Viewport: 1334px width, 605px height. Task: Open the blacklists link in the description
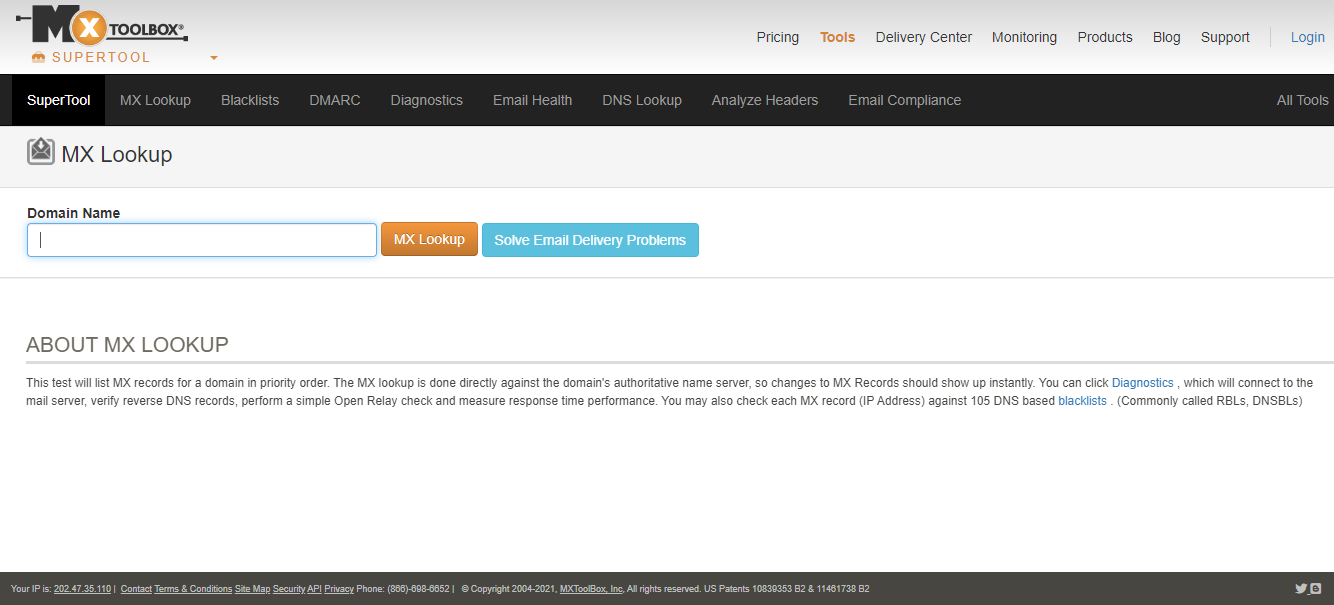tap(1082, 401)
